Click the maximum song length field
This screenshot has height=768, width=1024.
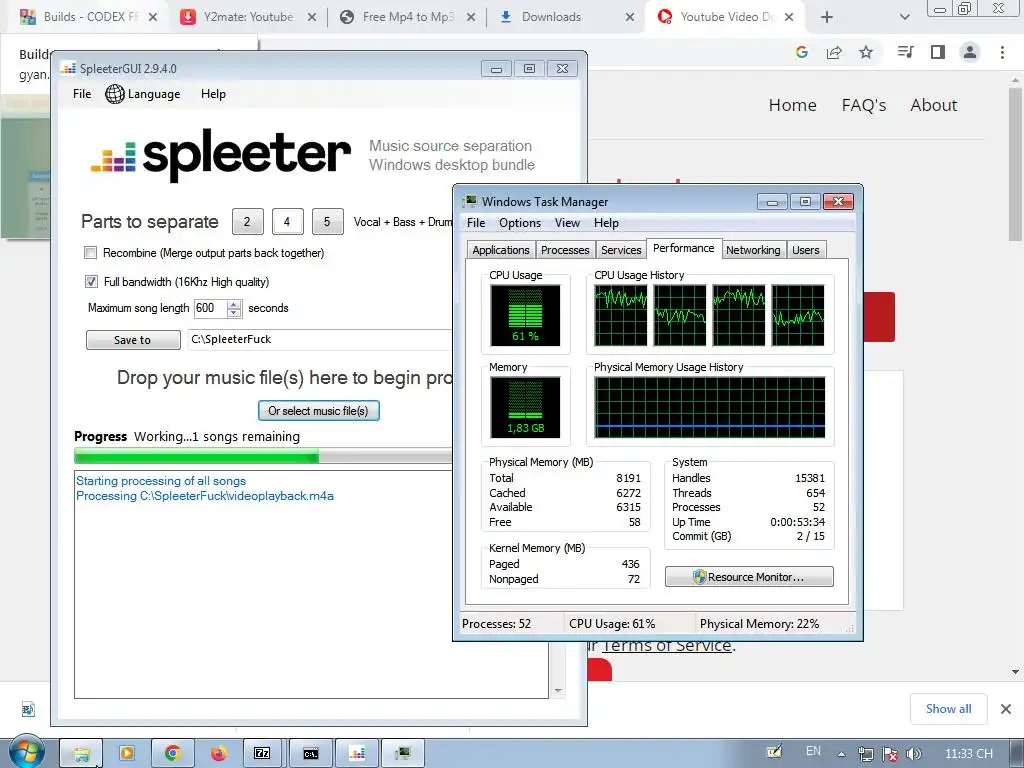click(210, 308)
